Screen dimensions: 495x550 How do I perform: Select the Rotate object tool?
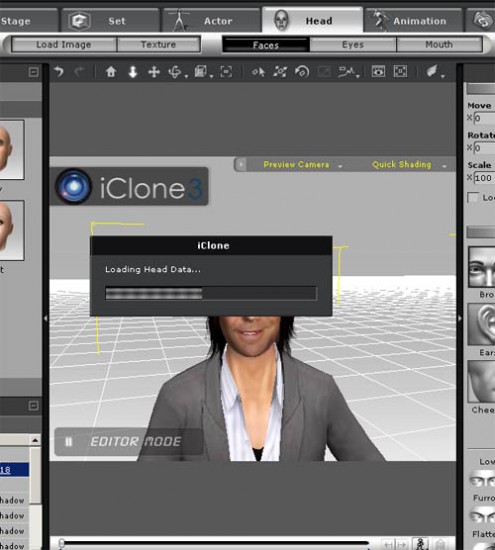(x=175, y=72)
